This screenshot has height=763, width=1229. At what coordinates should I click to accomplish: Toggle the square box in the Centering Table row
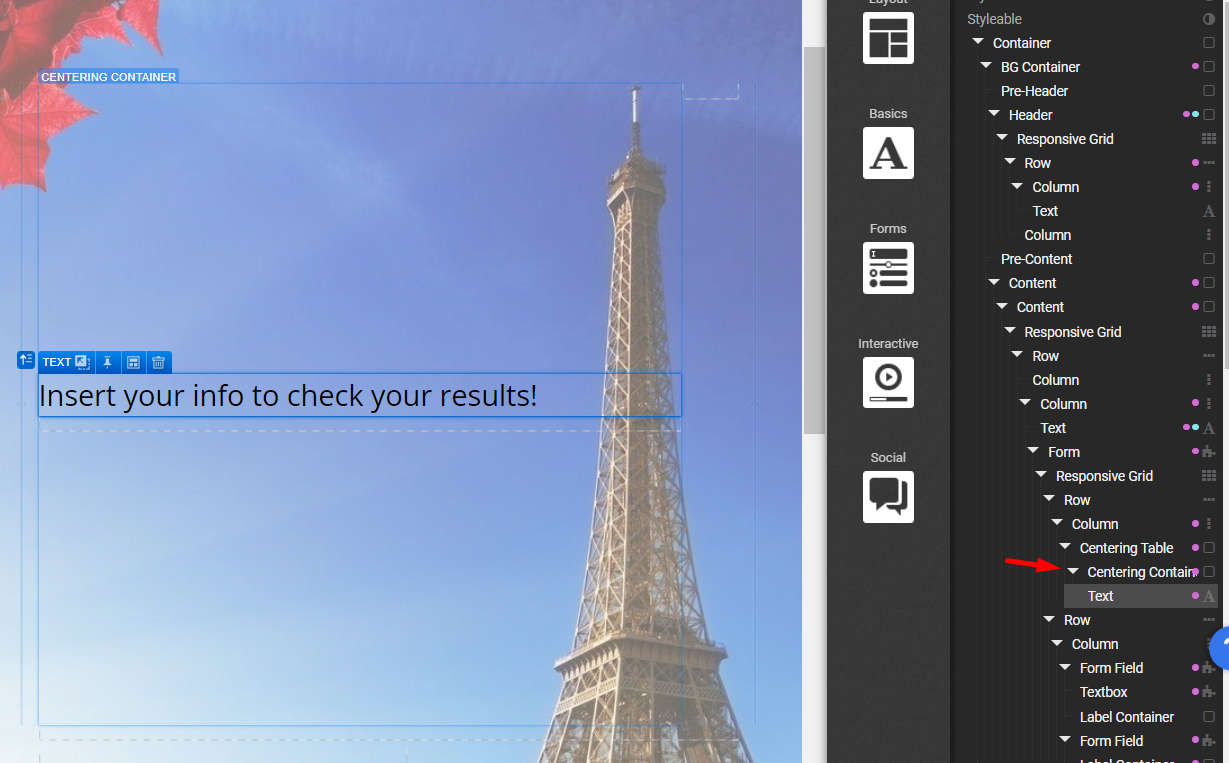pyautogui.click(x=1209, y=548)
